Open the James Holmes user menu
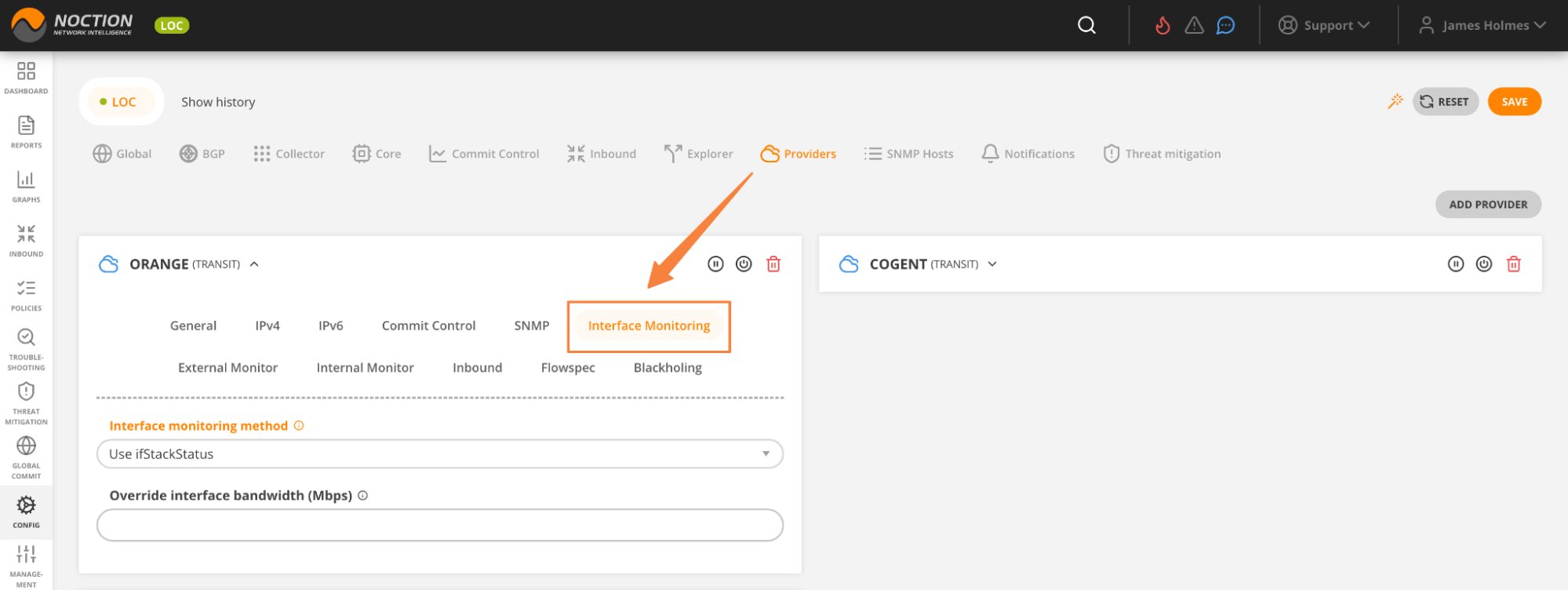This screenshot has height=590, width=1568. [x=1483, y=25]
